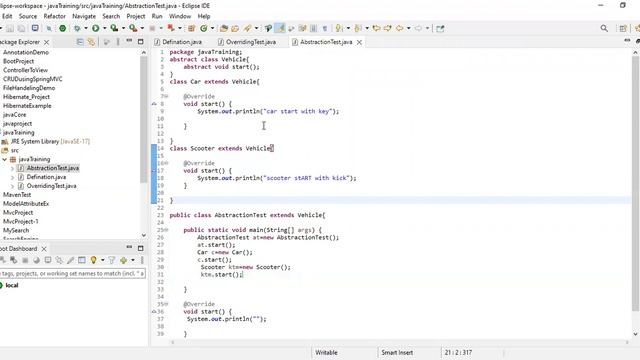Screen dimensions: 640x360
Task: Collapse the @Override fold on line 16
Action: pyautogui.click(x=166, y=163)
